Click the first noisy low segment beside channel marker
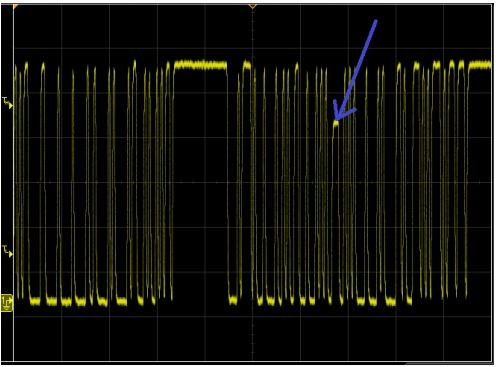 point(35,301)
